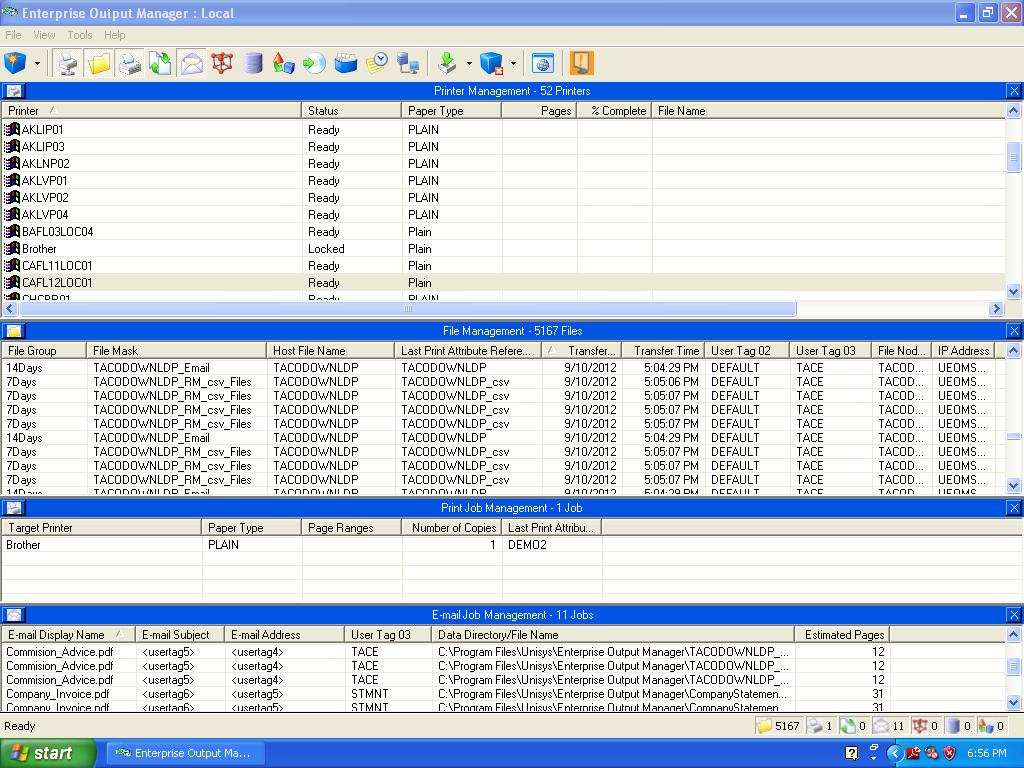Click the green arrow onto printer toolbar icon
Viewport: 1024px width, 768px height.
(447, 63)
